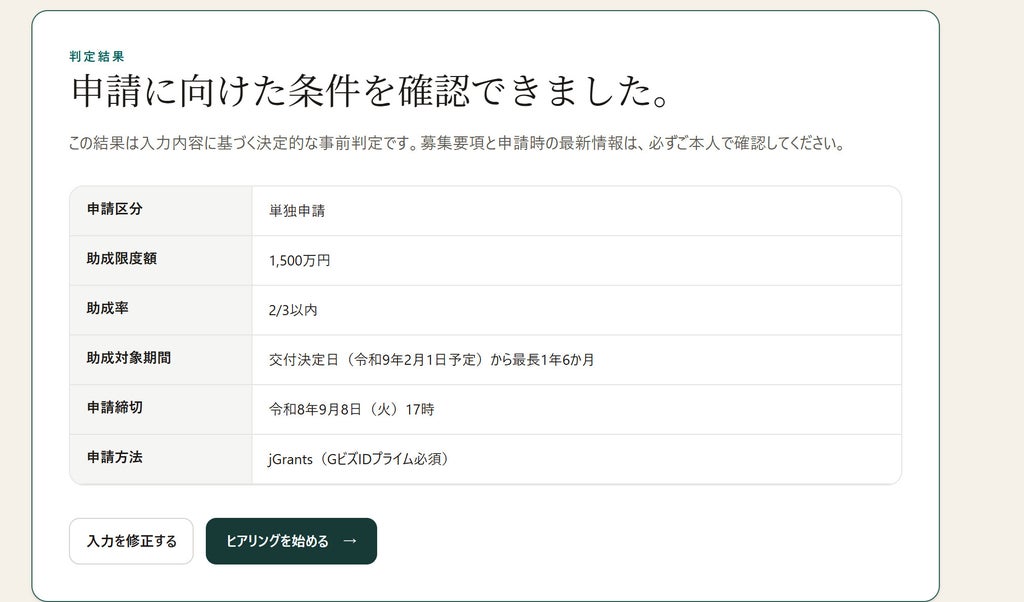Click the 判定結果 section label
Screen dimensions: 1024x602
coord(97,56)
